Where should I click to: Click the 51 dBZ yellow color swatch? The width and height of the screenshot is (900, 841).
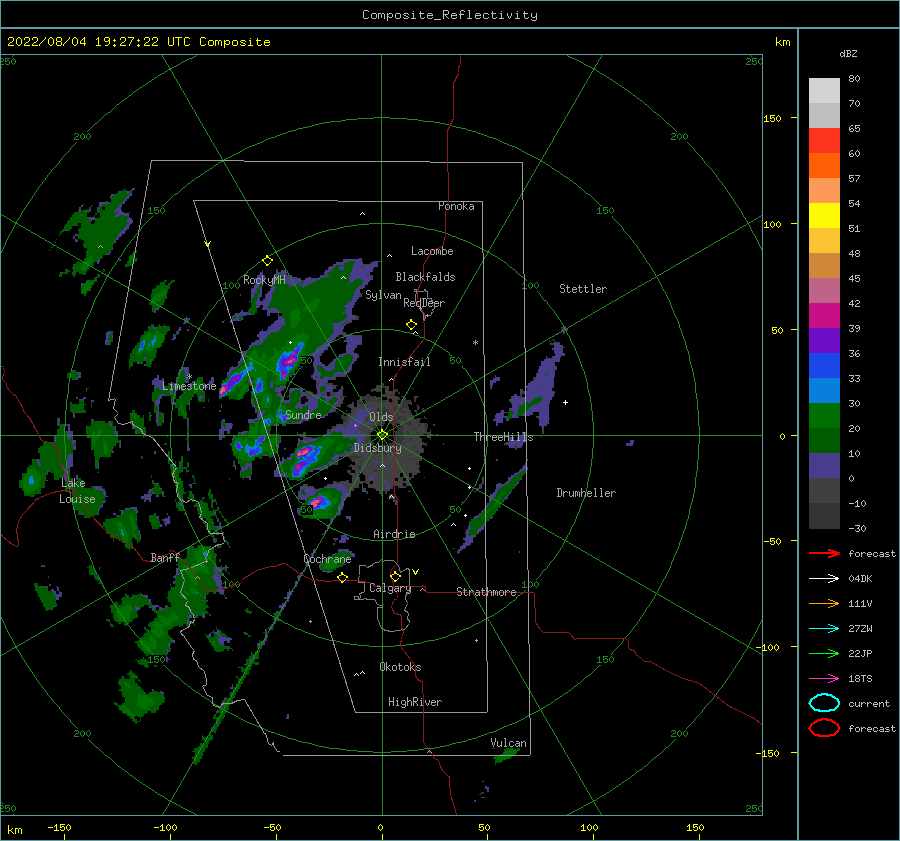[x=824, y=215]
